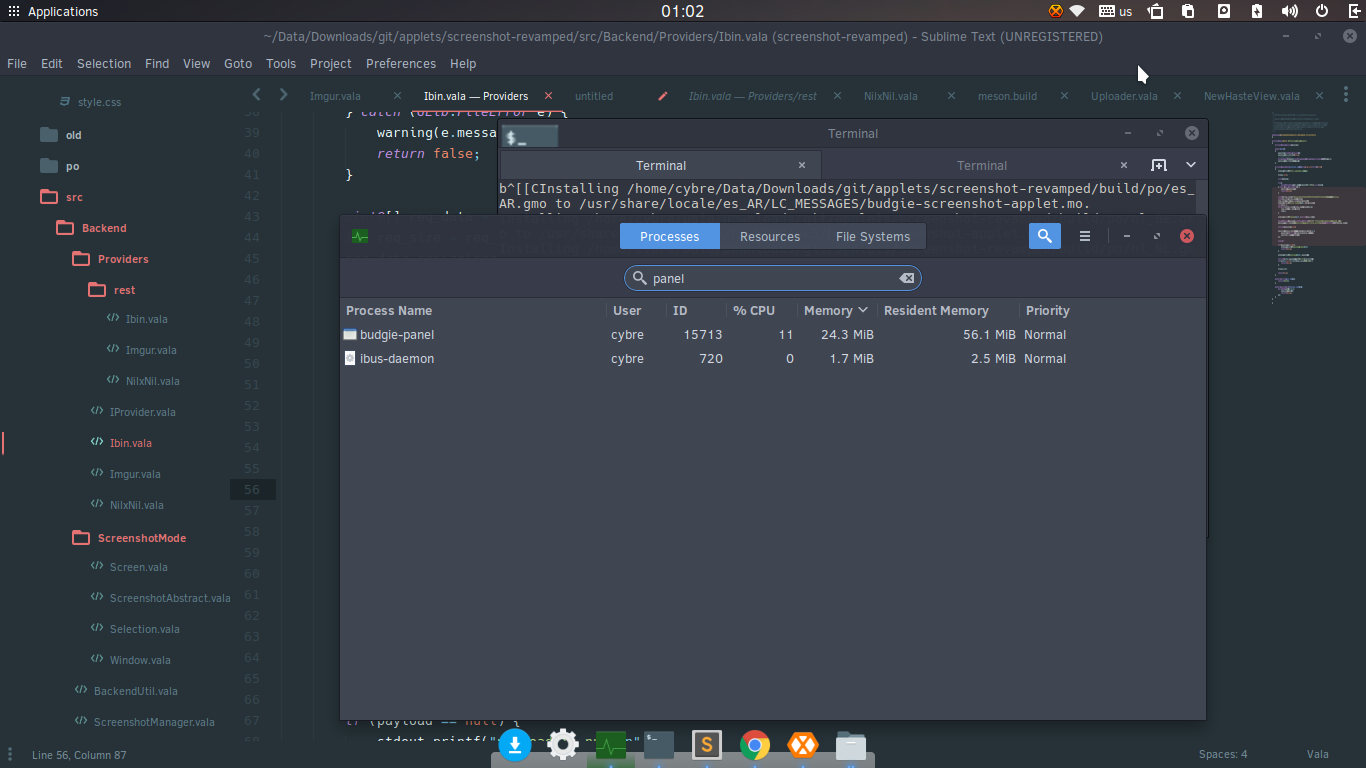Open the power button in the tray
The height and width of the screenshot is (768, 1366).
[1322, 11]
